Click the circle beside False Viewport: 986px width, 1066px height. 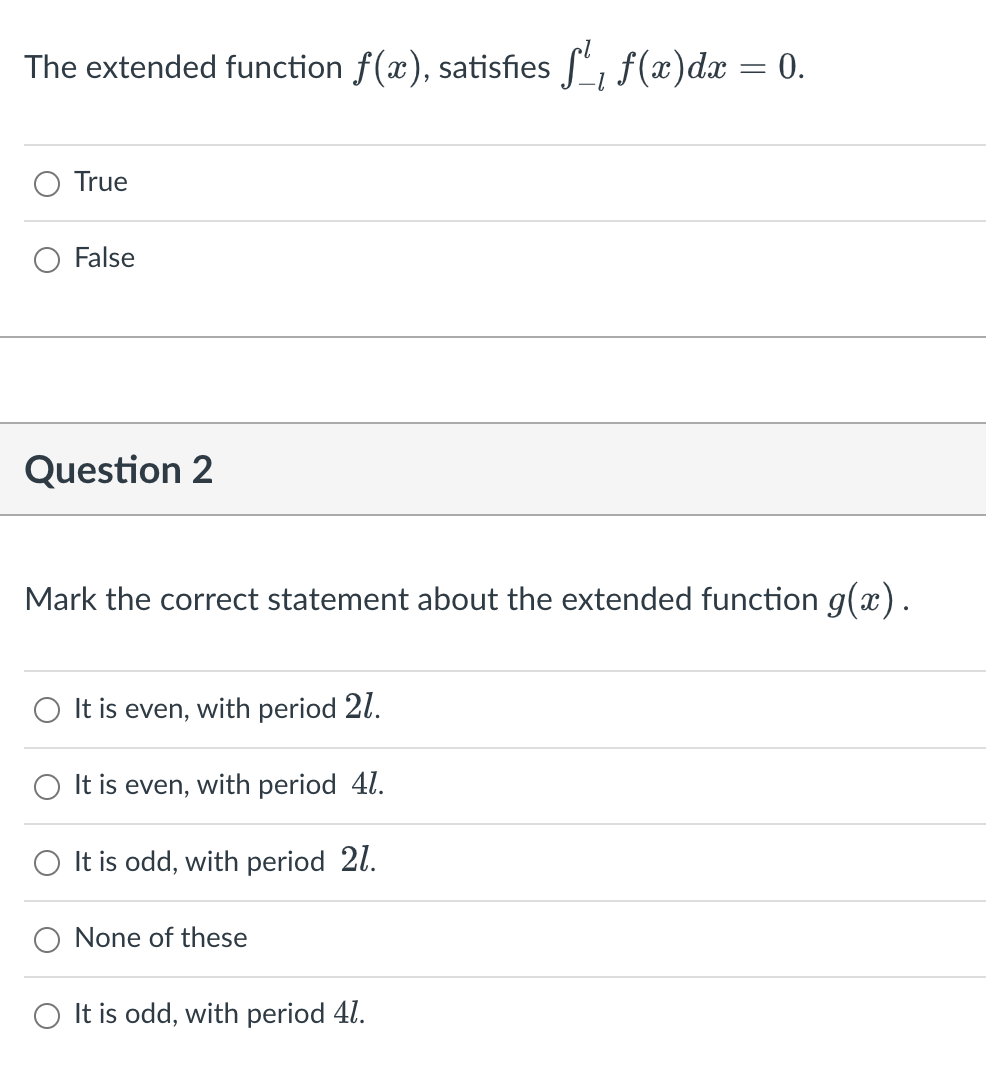(46, 260)
